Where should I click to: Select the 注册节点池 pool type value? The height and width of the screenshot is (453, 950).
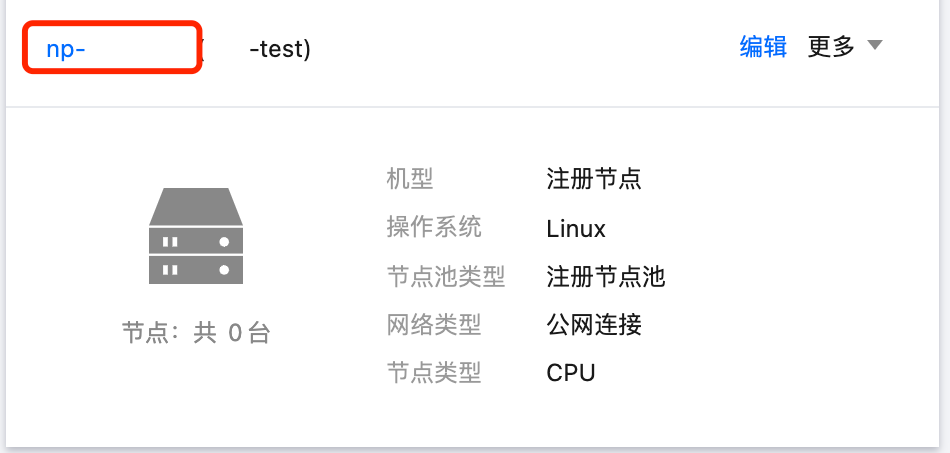coord(606,276)
